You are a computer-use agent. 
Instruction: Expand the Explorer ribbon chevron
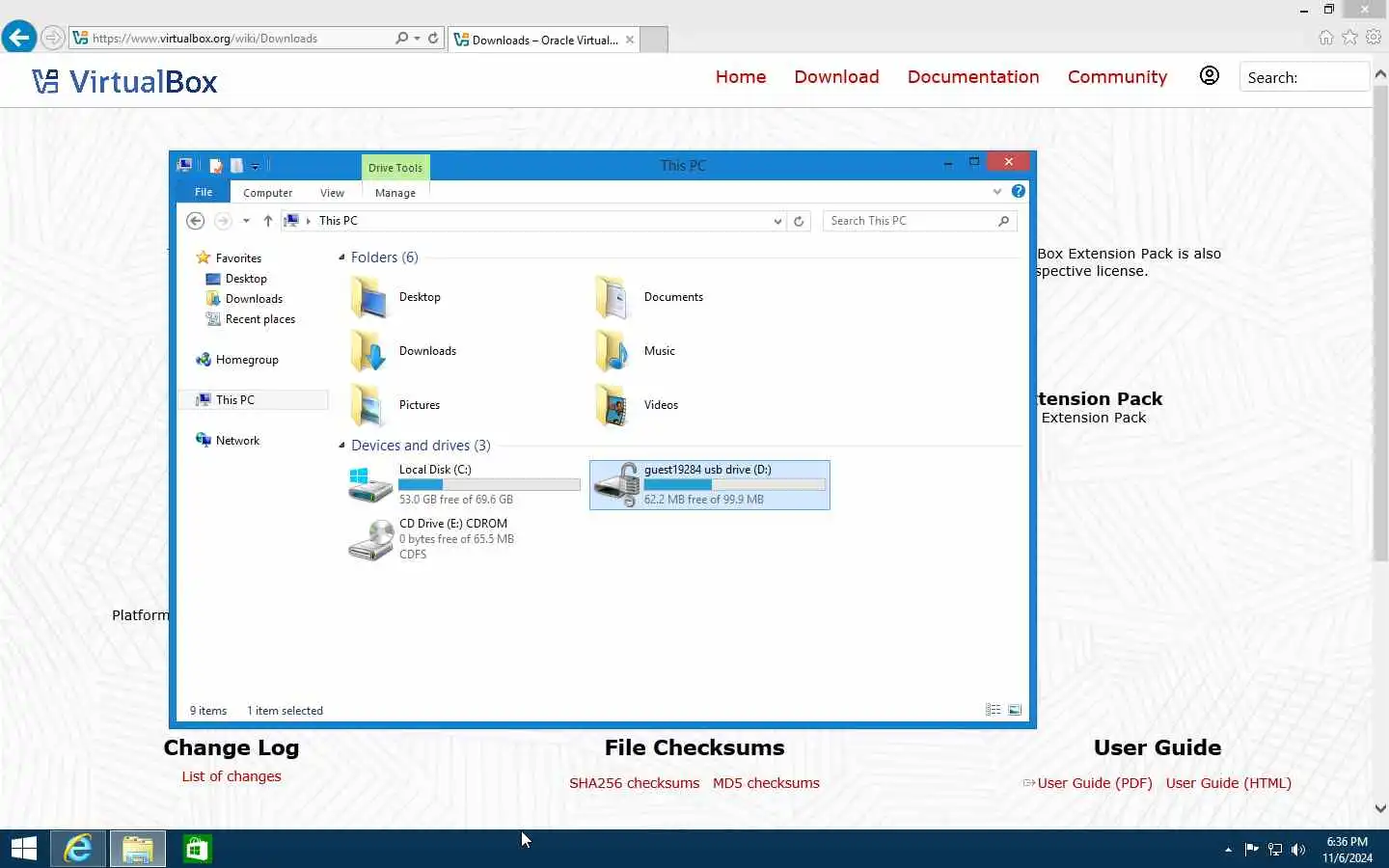997,191
